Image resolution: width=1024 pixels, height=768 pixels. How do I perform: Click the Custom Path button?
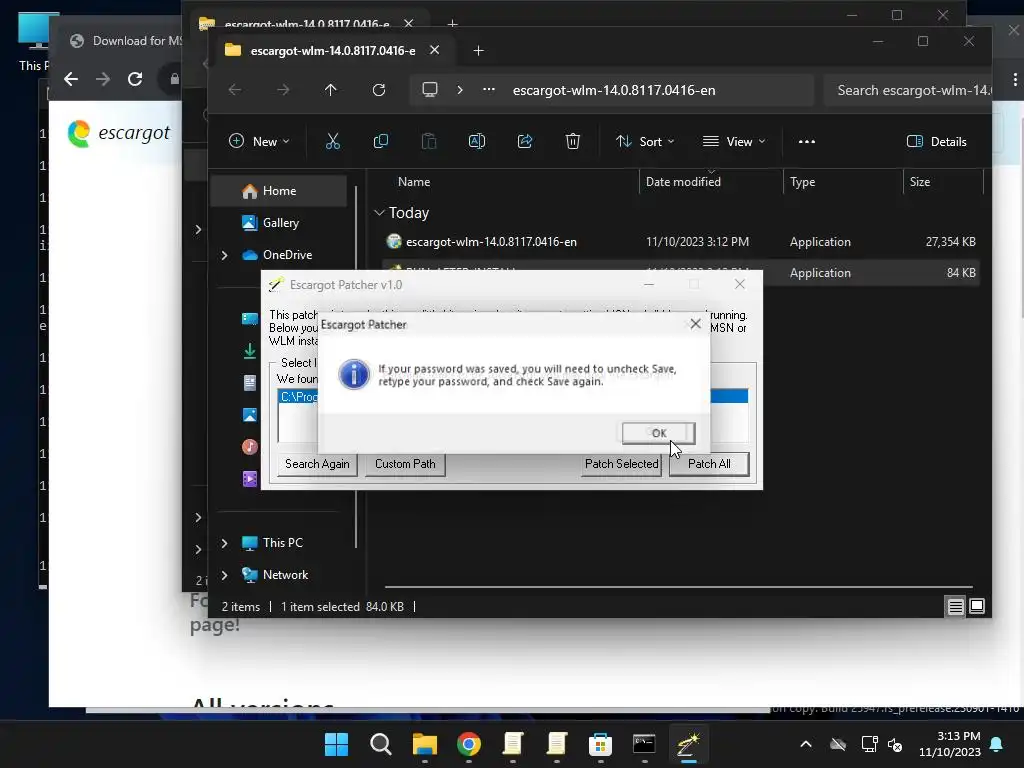click(405, 464)
